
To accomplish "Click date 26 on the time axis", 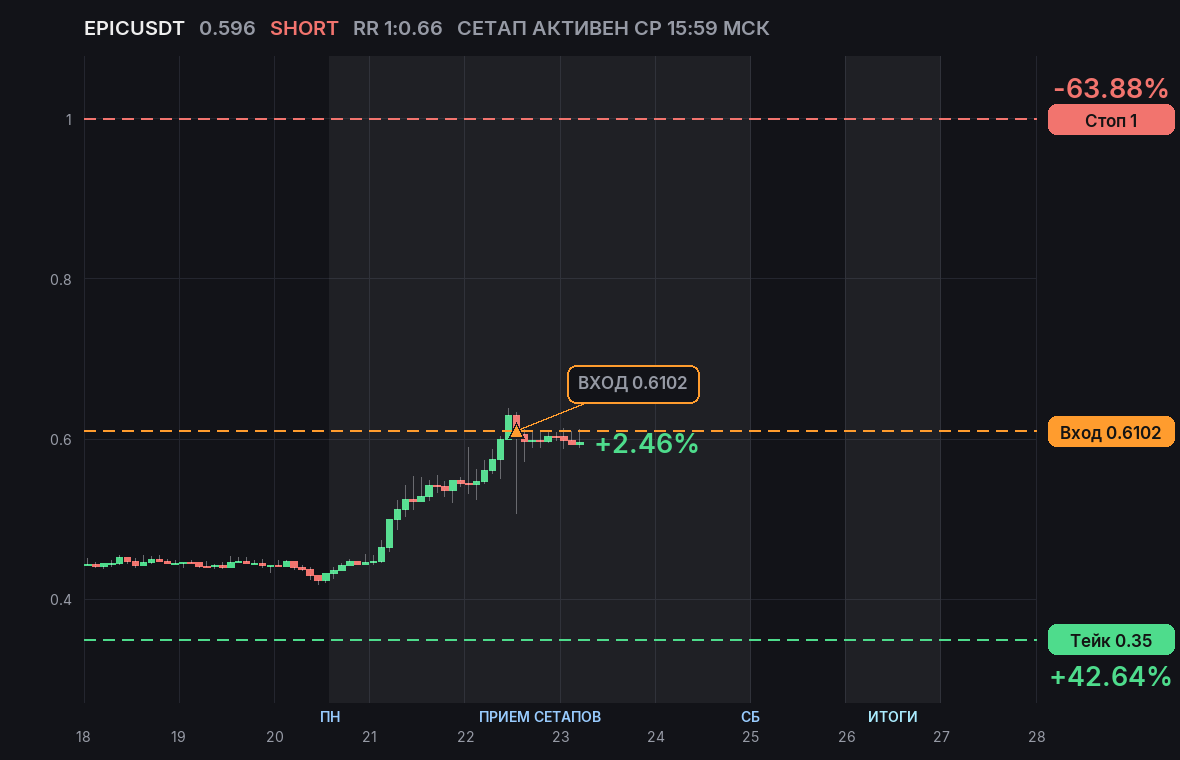I will coord(847,737).
